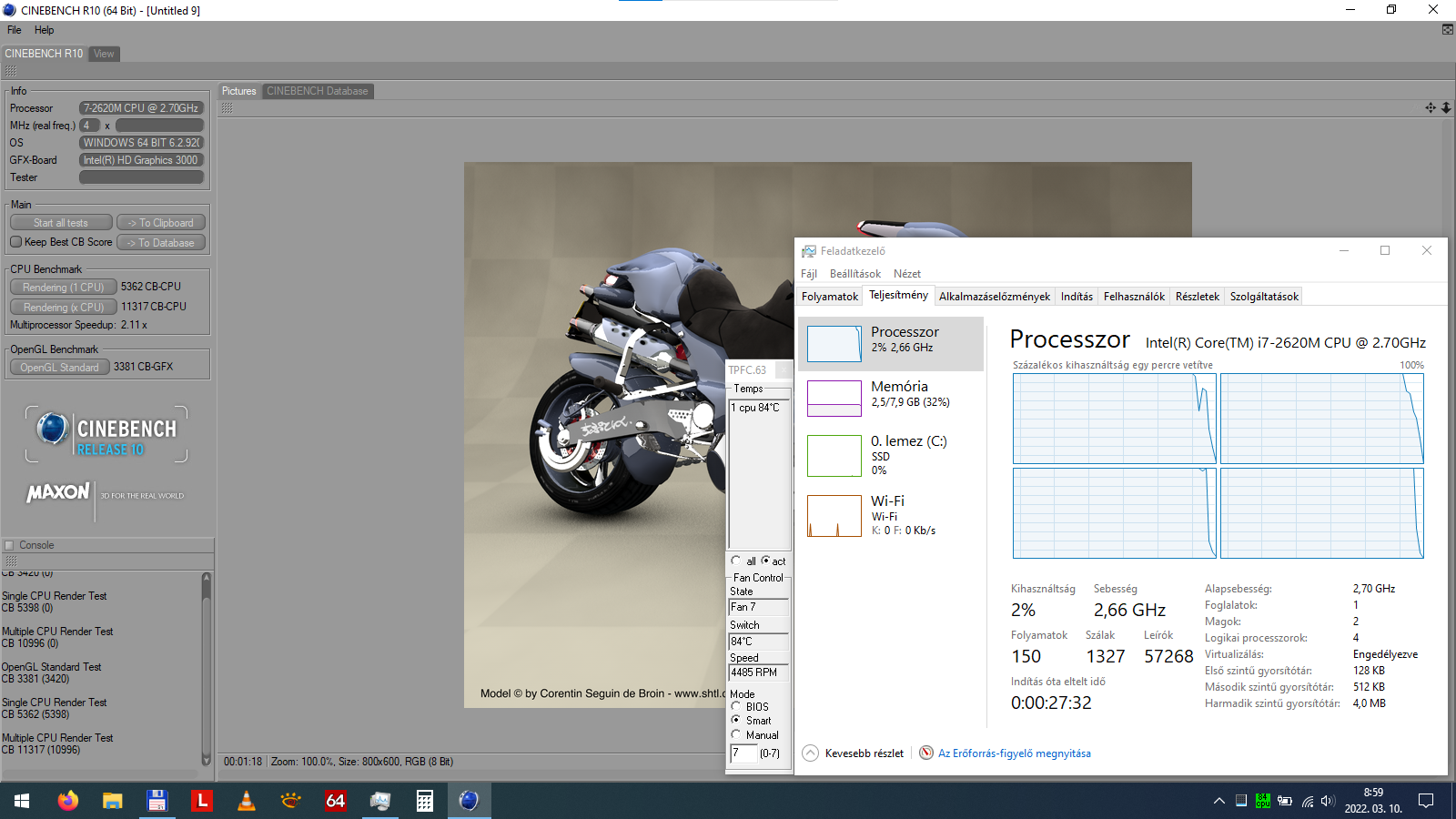The height and width of the screenshot is (819, 1456).
Task: Open the notification center icon
Action: coord(1426,801)
